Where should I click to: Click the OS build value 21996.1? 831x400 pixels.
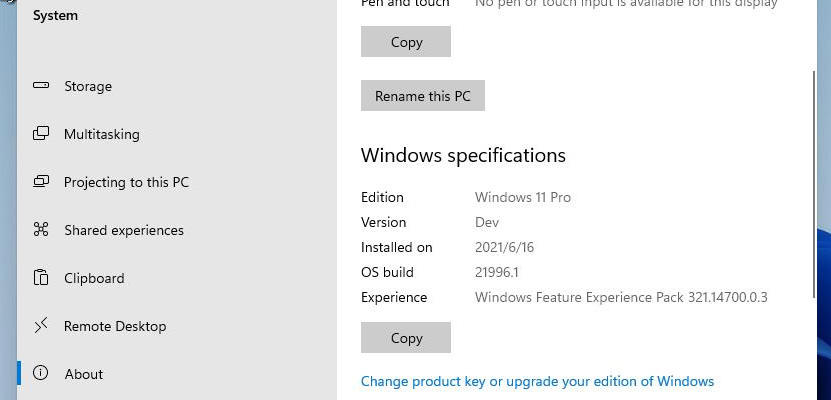click(497, 272)
